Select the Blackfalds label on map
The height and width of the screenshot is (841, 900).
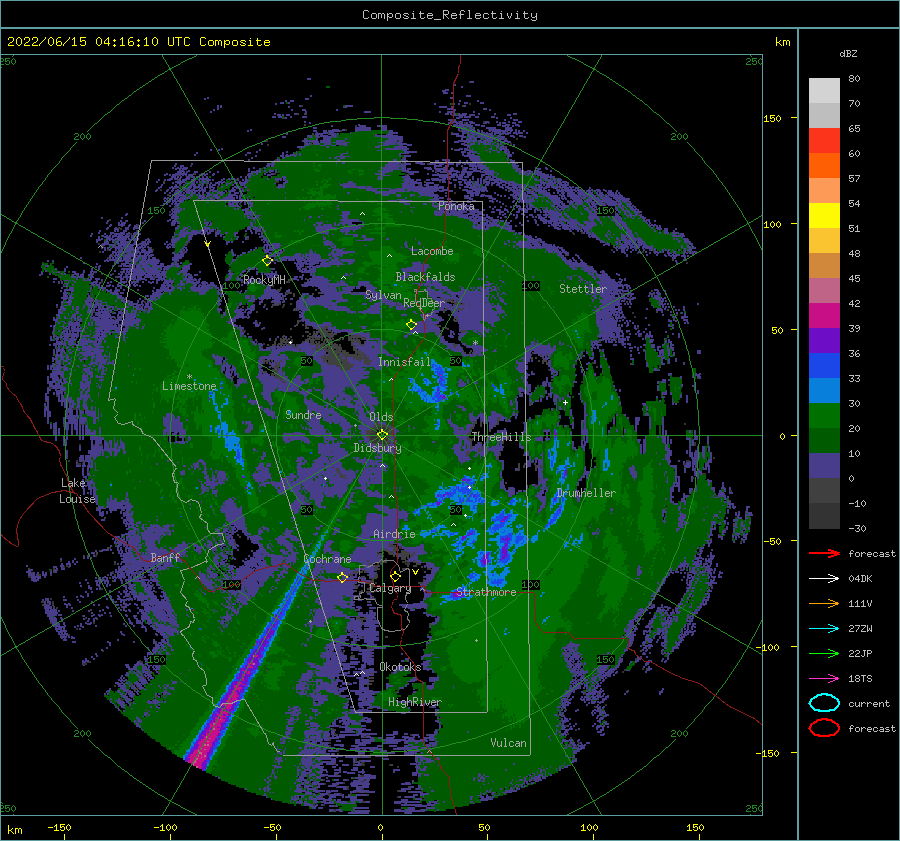click(425, 277)
